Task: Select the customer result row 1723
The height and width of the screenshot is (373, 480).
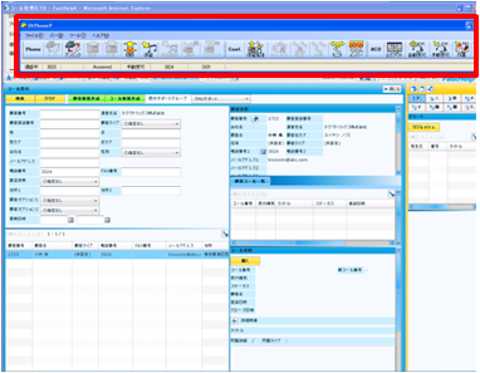Action: coord(117,254)
